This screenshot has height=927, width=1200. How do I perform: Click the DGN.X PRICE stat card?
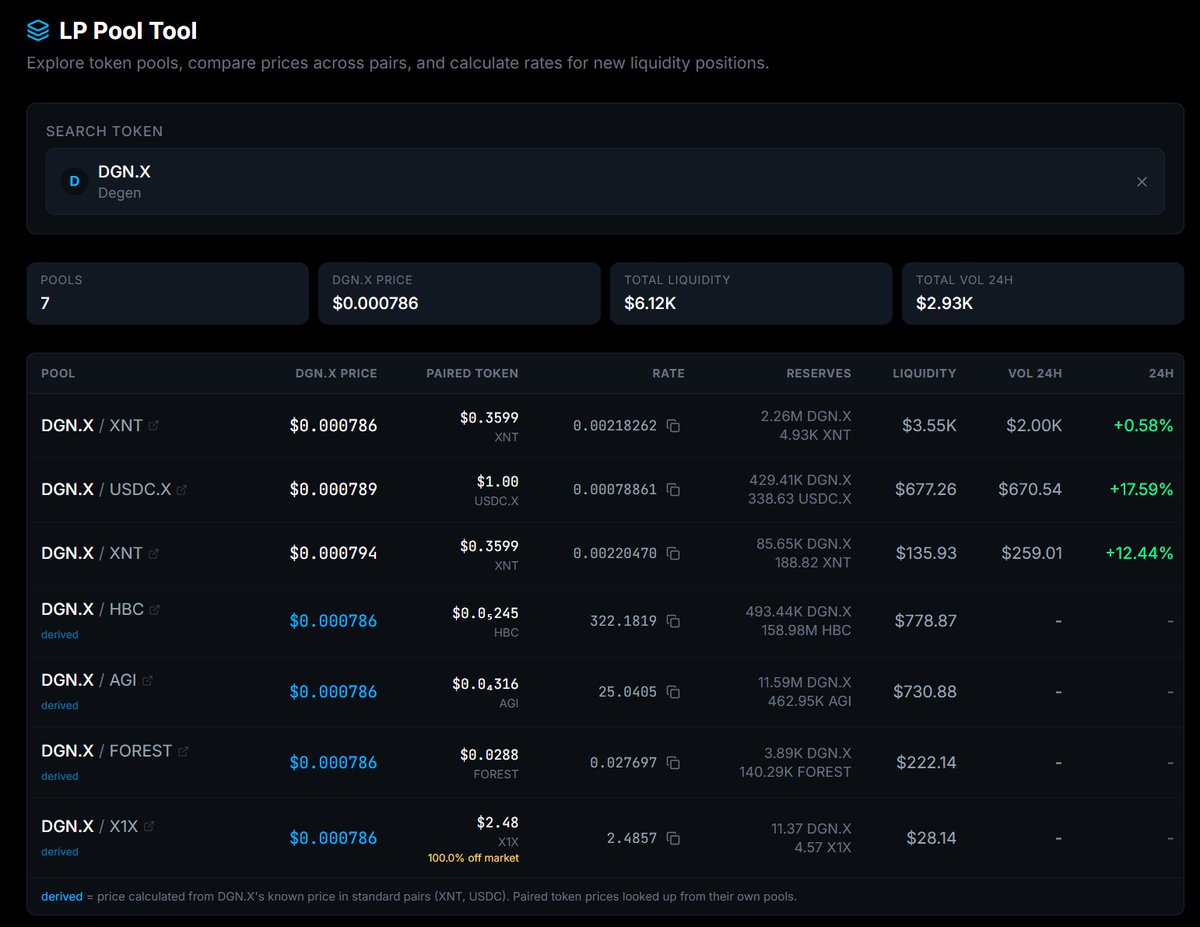click(x=459, y=293)
